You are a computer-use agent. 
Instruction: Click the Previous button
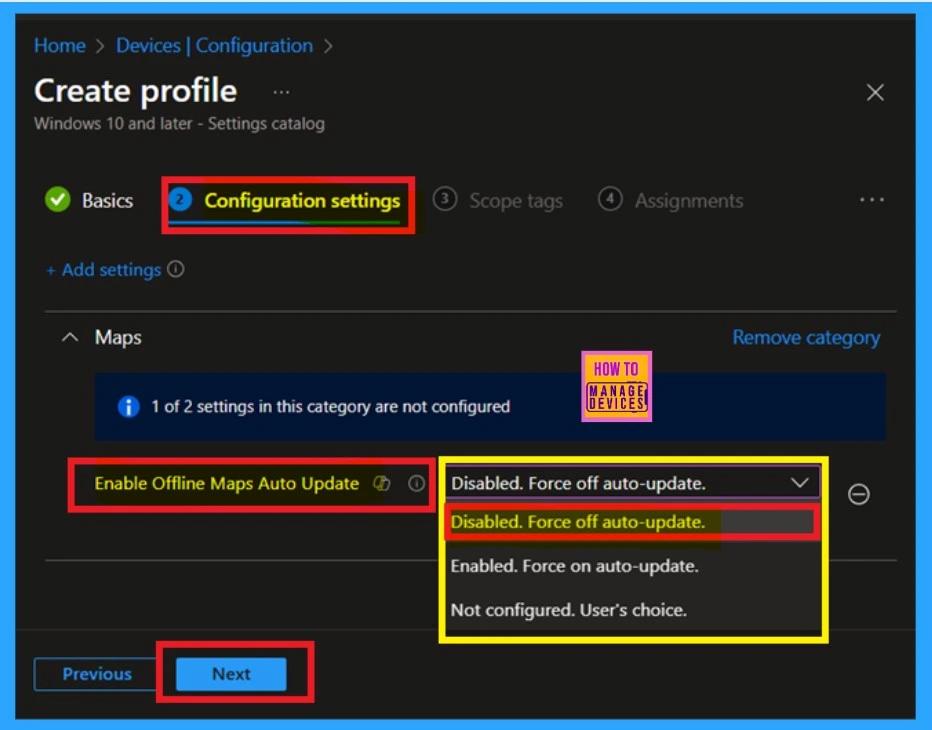coord(97,674)
